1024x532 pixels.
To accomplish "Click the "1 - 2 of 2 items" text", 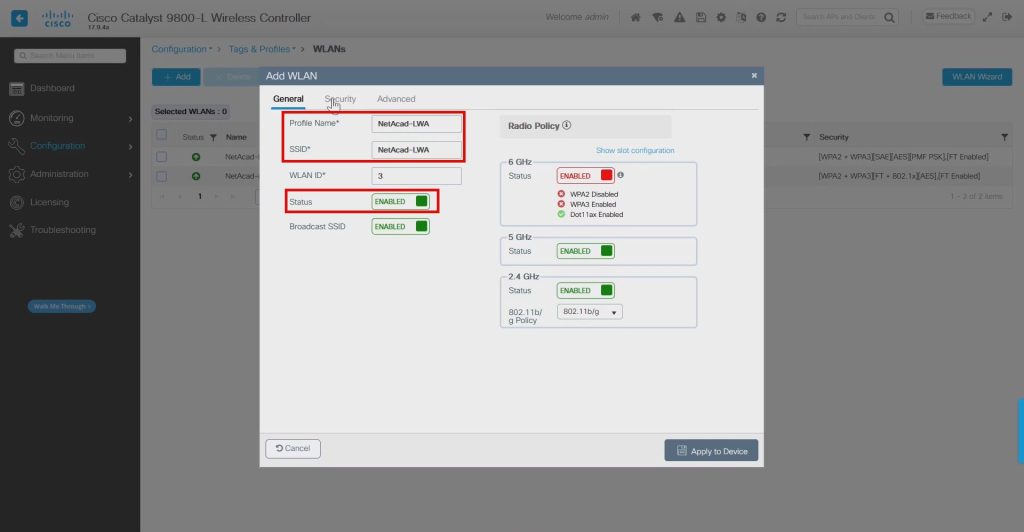I will pos(976,196).
